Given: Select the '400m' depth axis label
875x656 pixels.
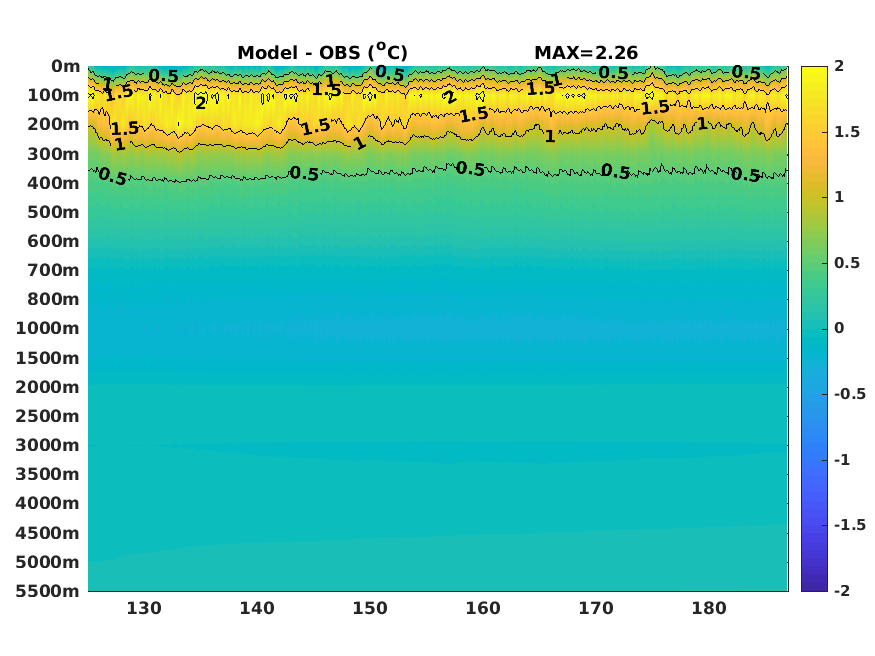Looking at the screenshot, I should [54, 183].
